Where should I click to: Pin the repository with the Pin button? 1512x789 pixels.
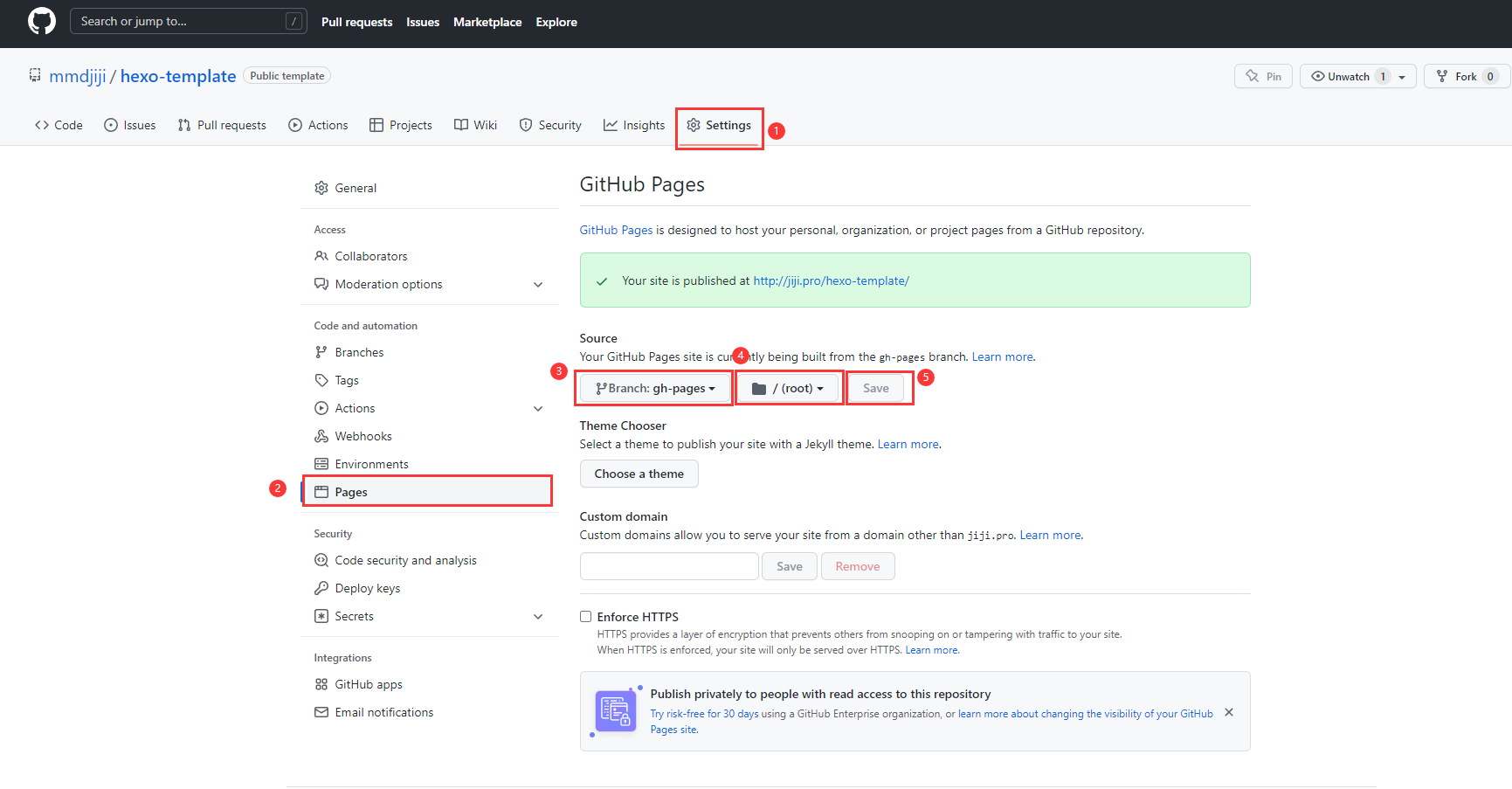(1263, 76)
